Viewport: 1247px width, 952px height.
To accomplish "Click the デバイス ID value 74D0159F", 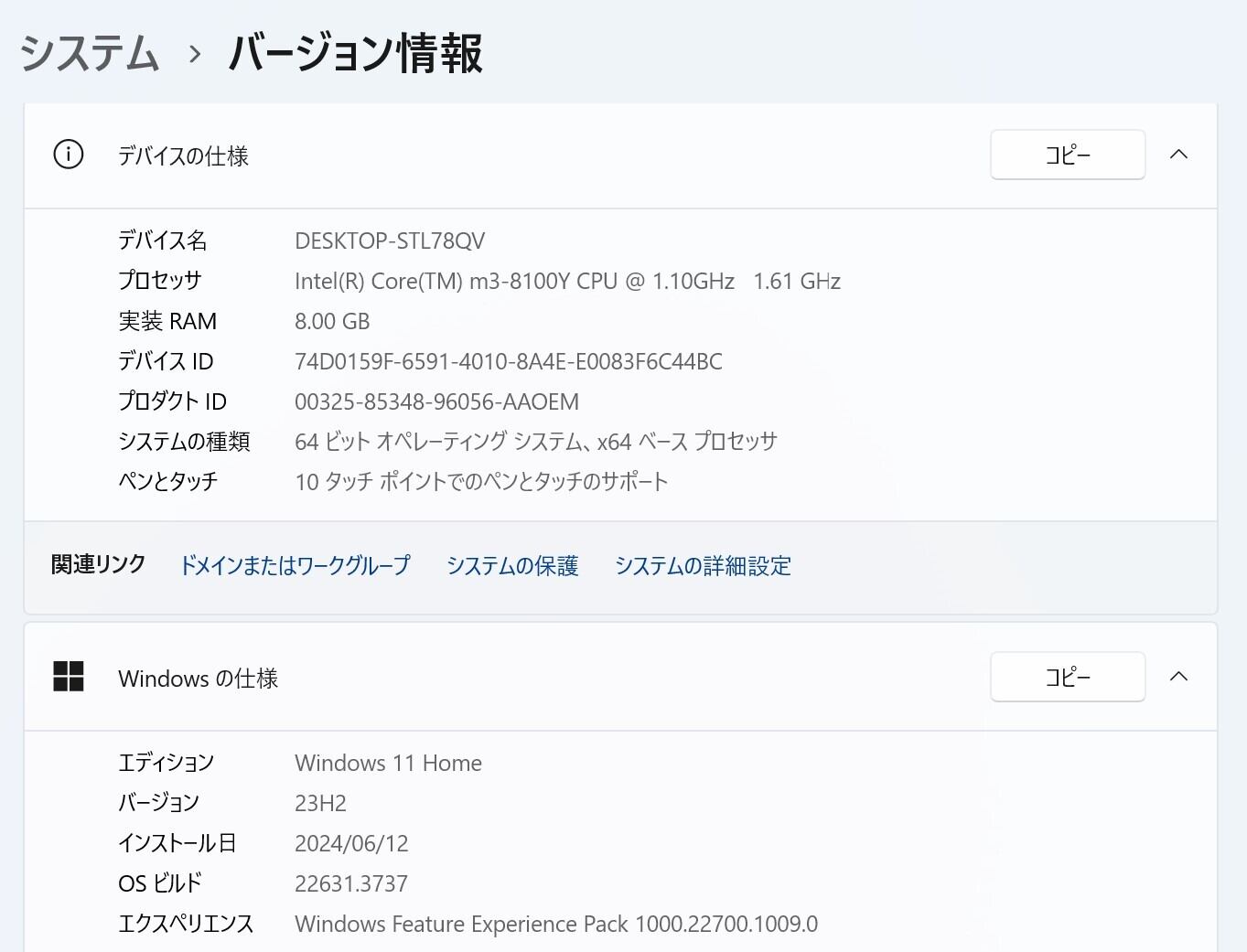I will (x=508, y=361).
